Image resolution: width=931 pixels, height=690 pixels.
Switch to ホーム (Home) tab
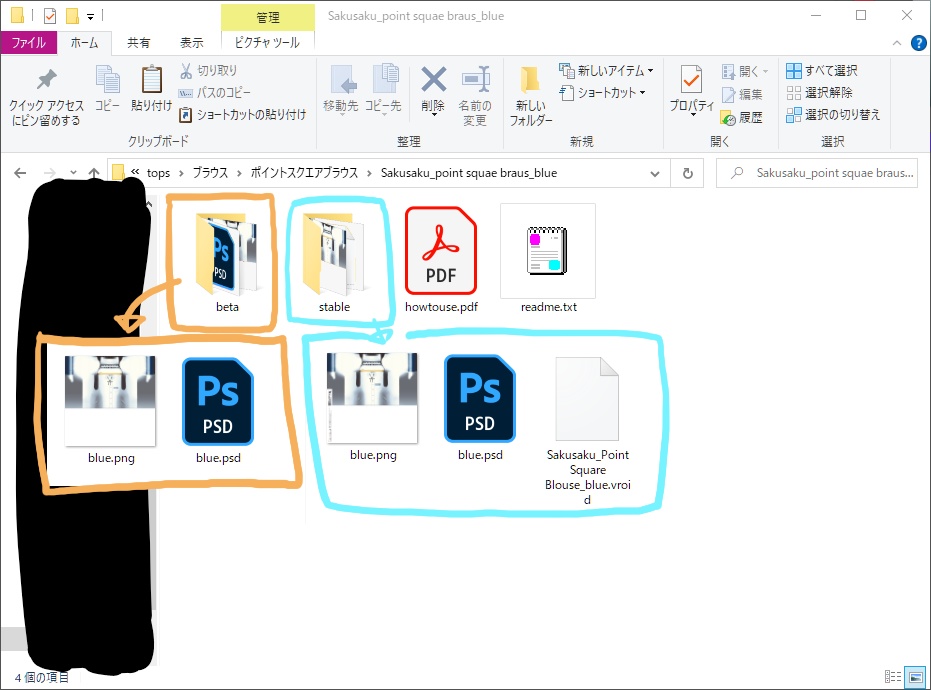[84, 42]
